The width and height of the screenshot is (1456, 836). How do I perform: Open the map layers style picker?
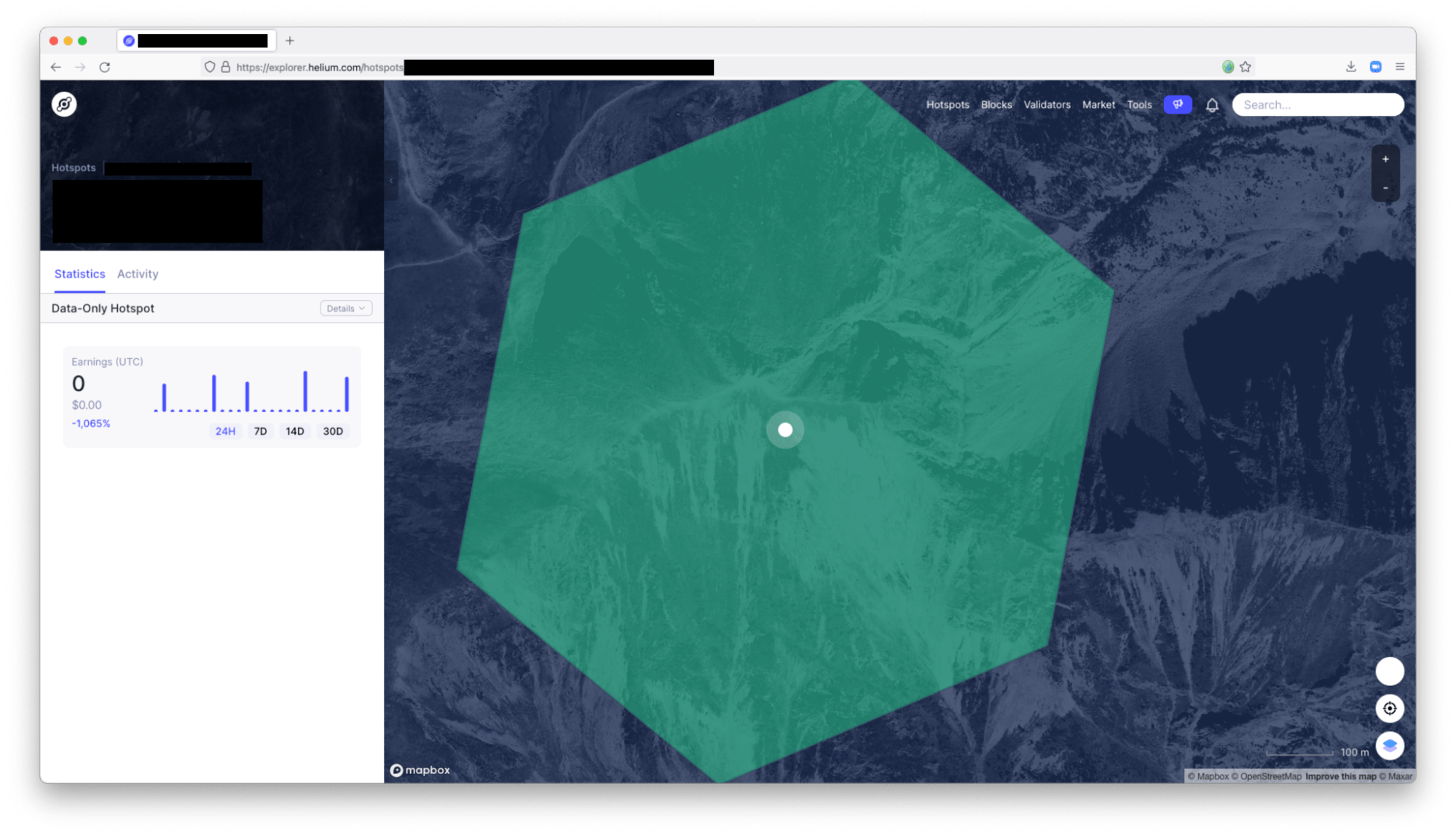[x=1390, y=746]
